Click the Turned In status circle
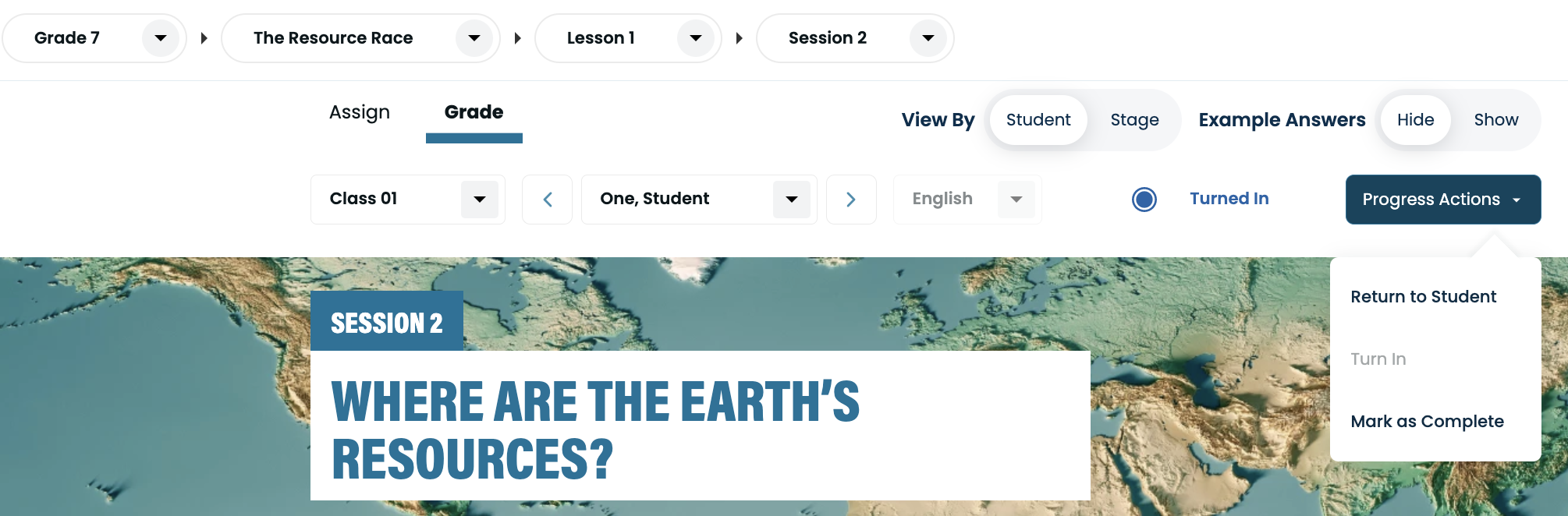 [1144, 200]
